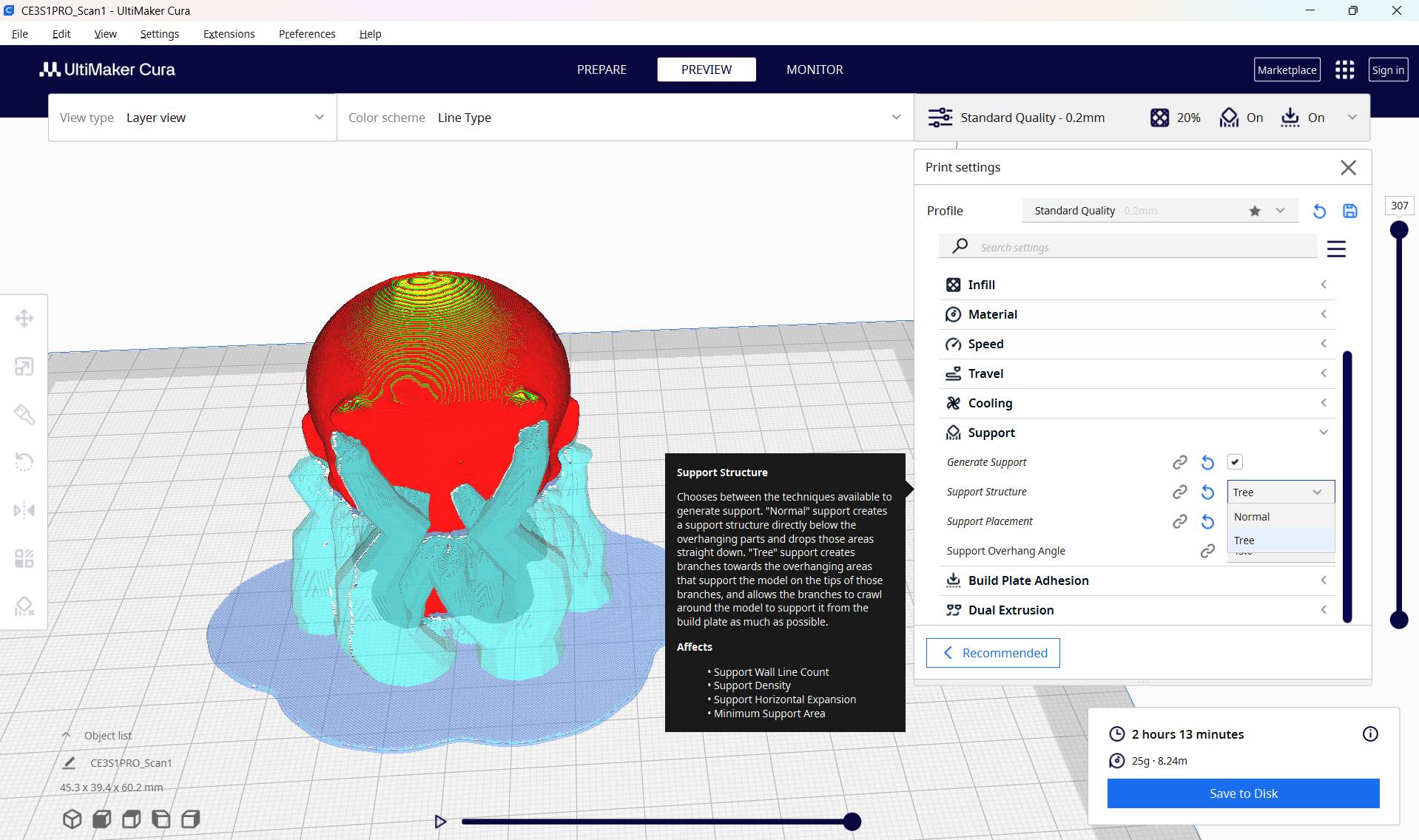
Task: Choose Tree in Support Structure options
Action: click(1281, 541)
